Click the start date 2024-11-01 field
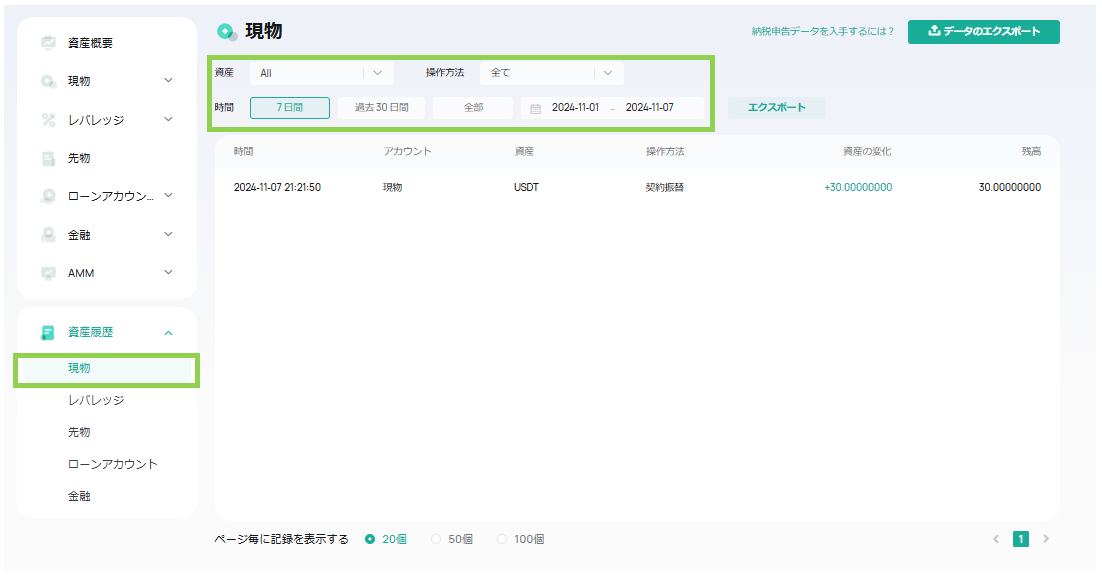This screenshot has width=1102, height=575. 575,108
